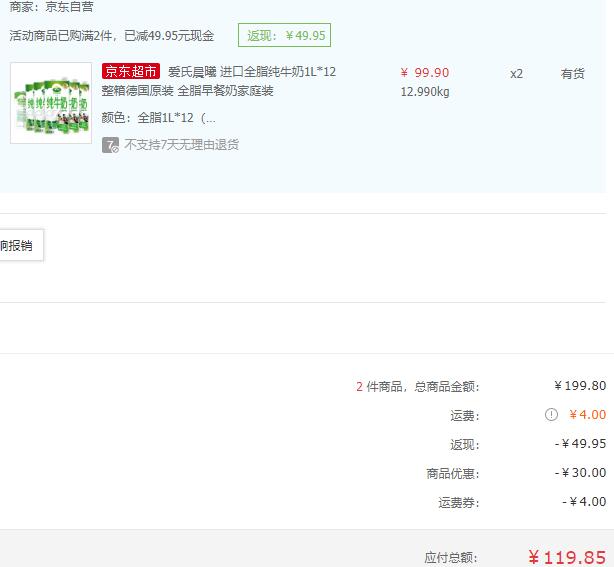Click the cashback deduction -¥49.95 in summary
Screen dimensions: 614x567
581,444
